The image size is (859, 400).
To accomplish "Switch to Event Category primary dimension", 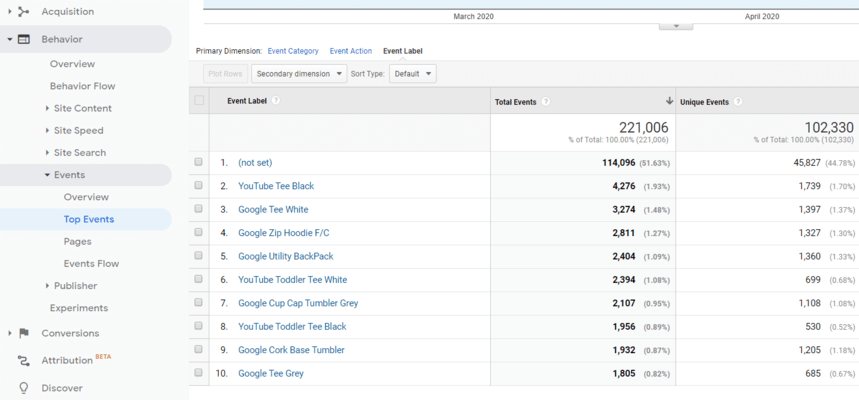I will (x=293, y=50).
